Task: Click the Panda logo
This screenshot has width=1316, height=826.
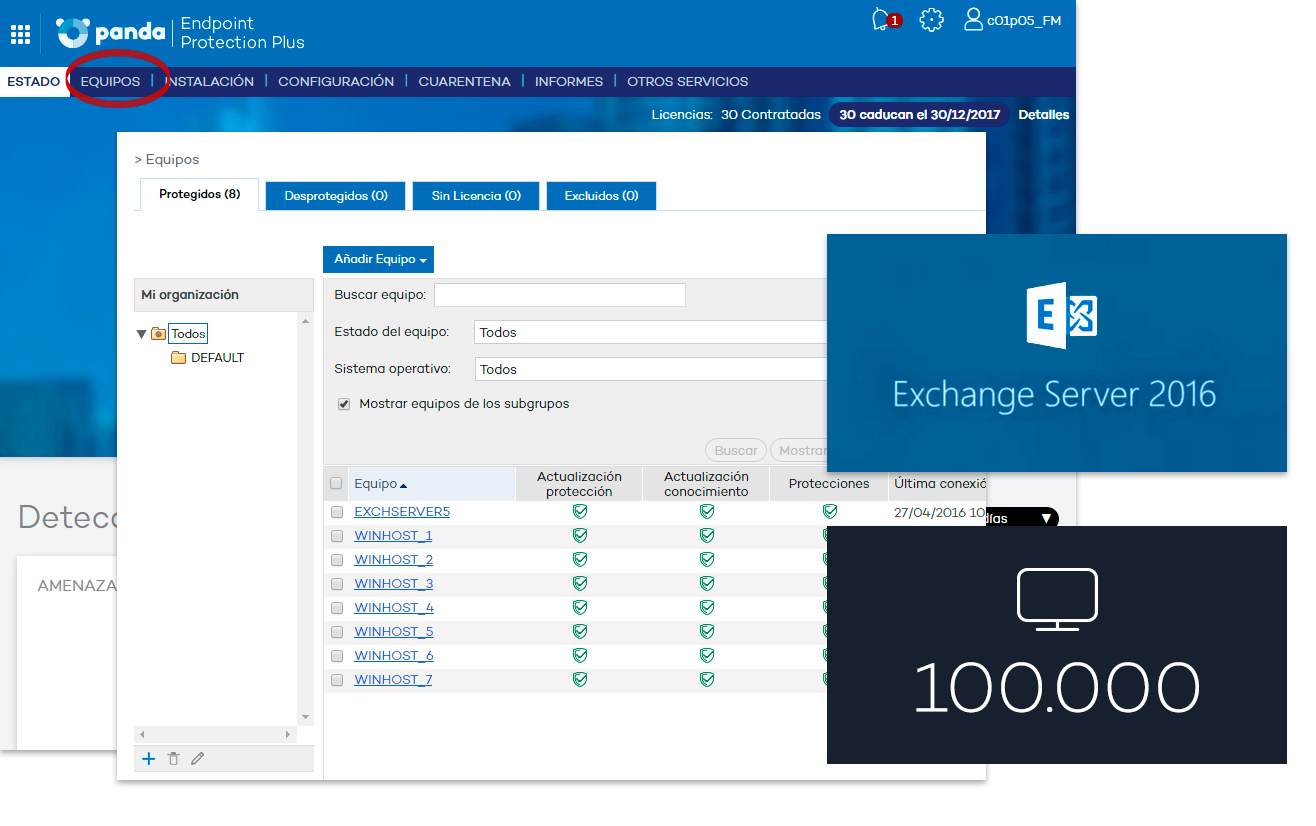Action: pyautogui.click(x=110, y=33)
